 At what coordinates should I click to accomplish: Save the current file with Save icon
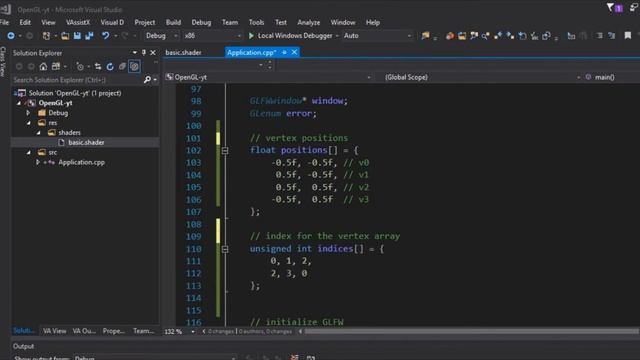point(77,36)
